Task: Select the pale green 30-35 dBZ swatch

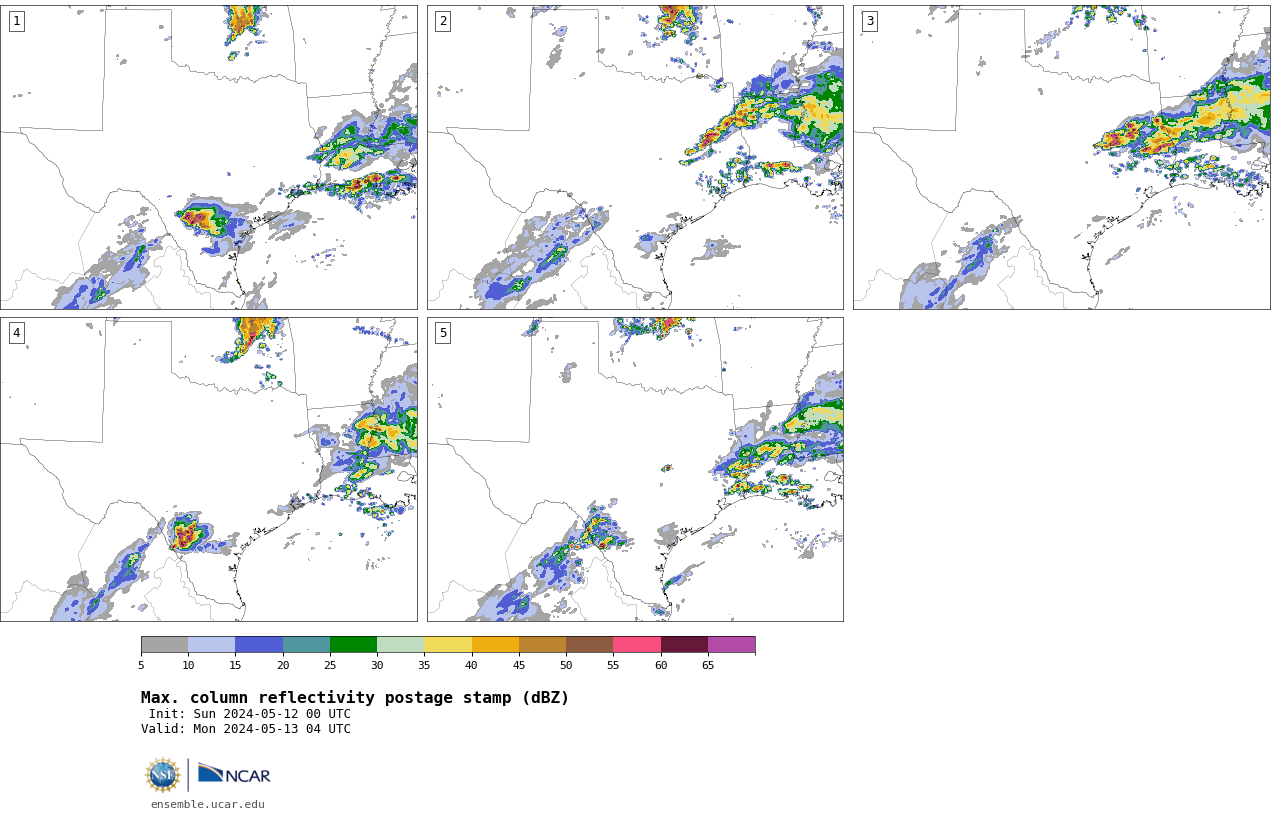Action: pyautogui.click(x=400, y=644)
